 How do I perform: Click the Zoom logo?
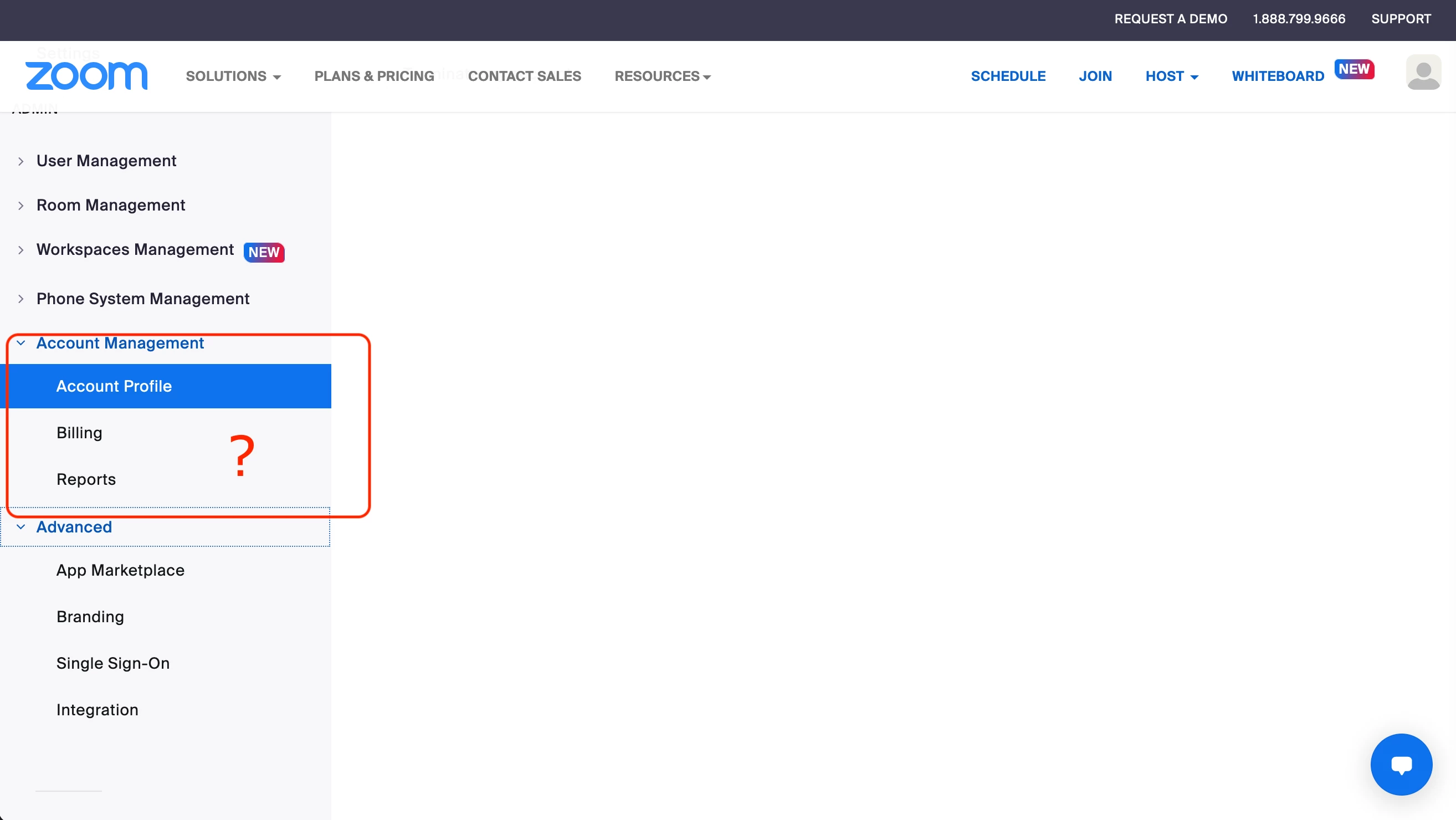(x=86, y=76)
